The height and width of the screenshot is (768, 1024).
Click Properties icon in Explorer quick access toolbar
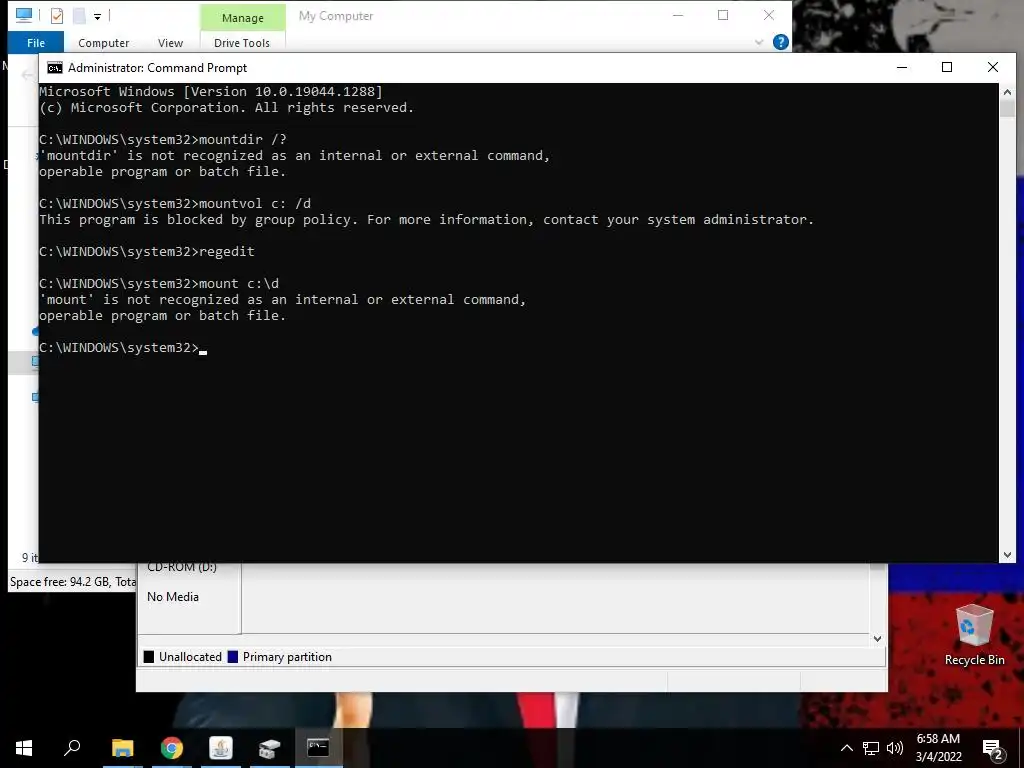coord(57,16)
